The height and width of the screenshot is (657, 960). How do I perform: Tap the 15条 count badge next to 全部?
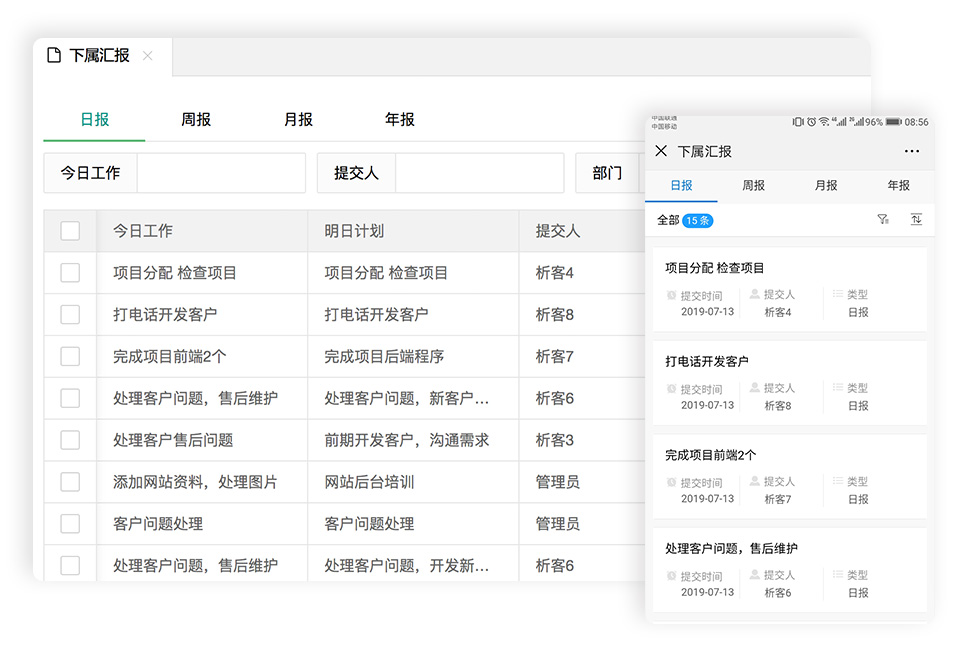(697, 220)
